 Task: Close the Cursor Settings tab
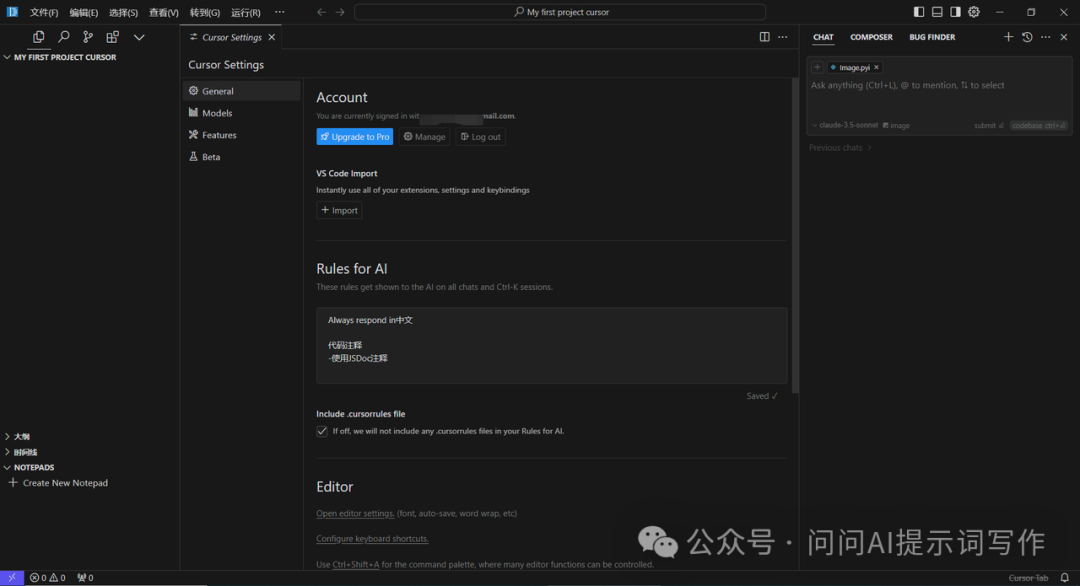tap(272, 37)
